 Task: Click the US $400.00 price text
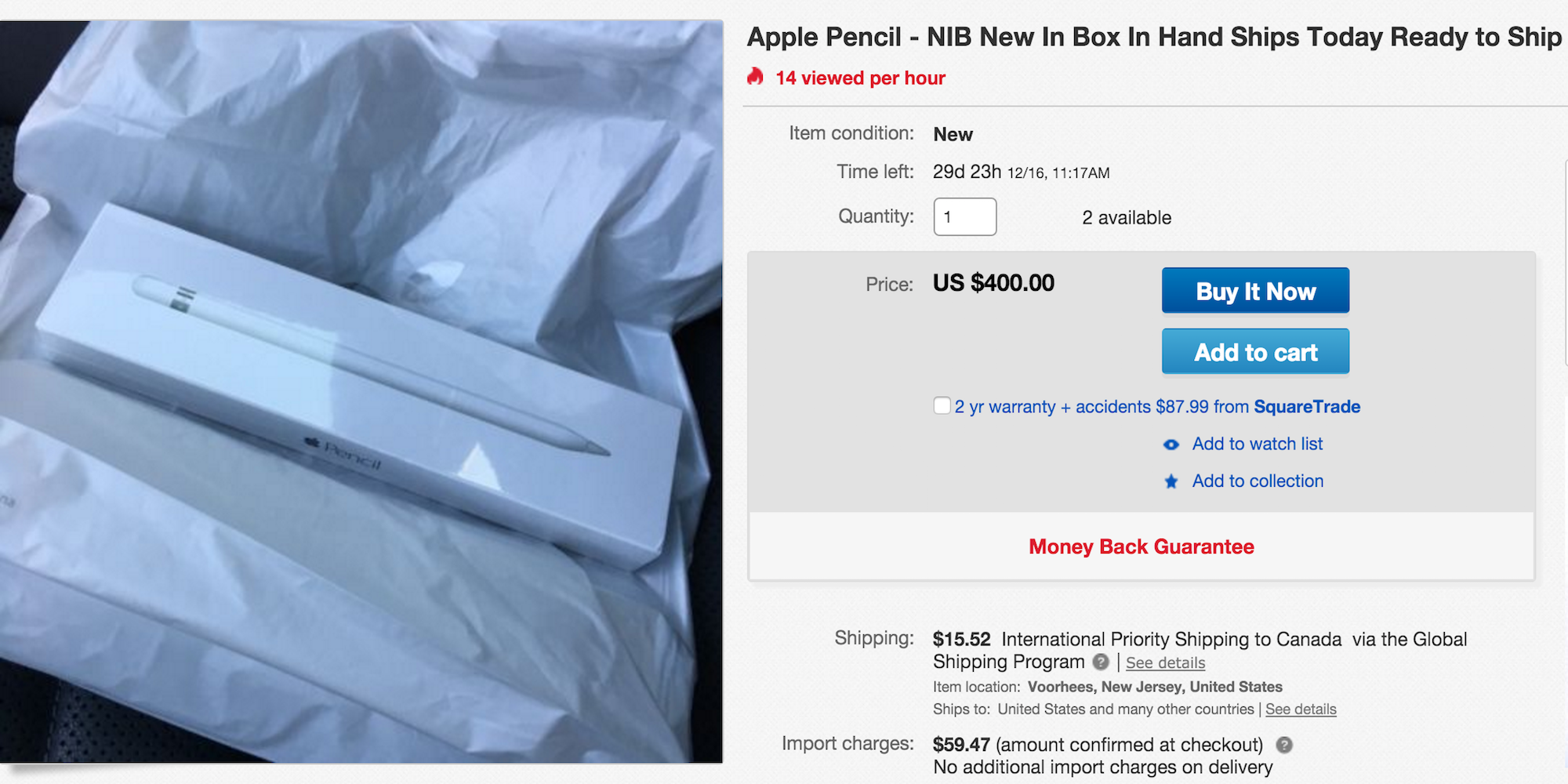(x=993, y=283)
